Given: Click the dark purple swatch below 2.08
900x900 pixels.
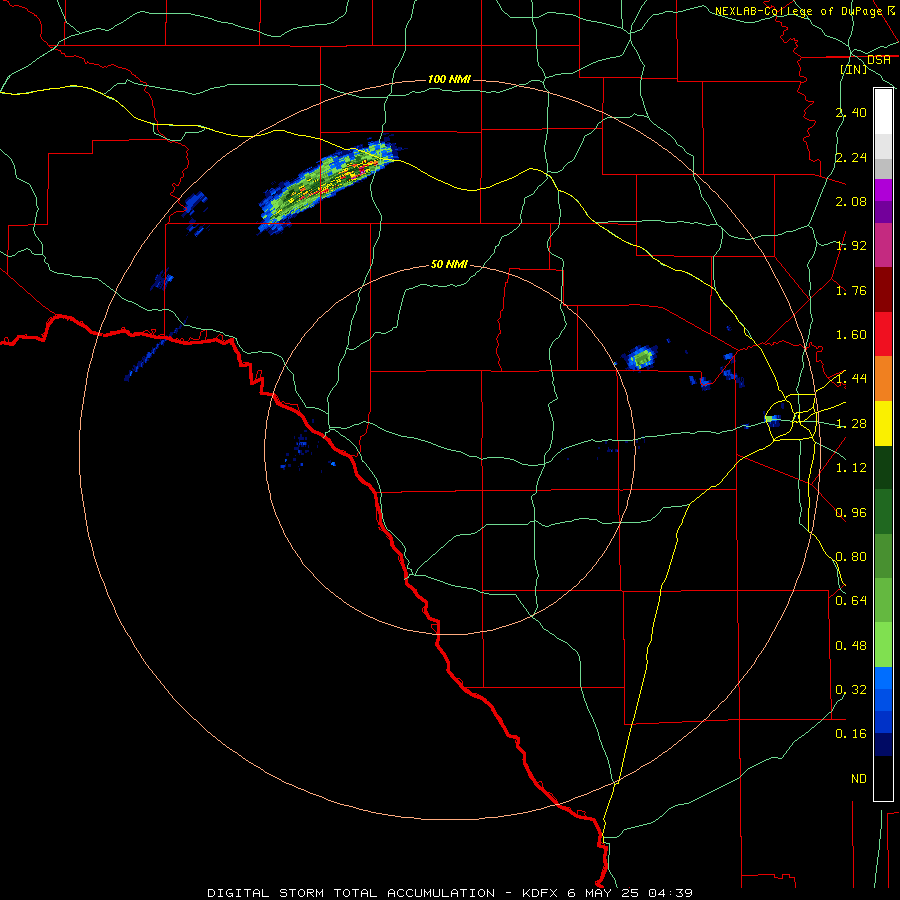Looking at the screenshot, I should pos(883,212).
